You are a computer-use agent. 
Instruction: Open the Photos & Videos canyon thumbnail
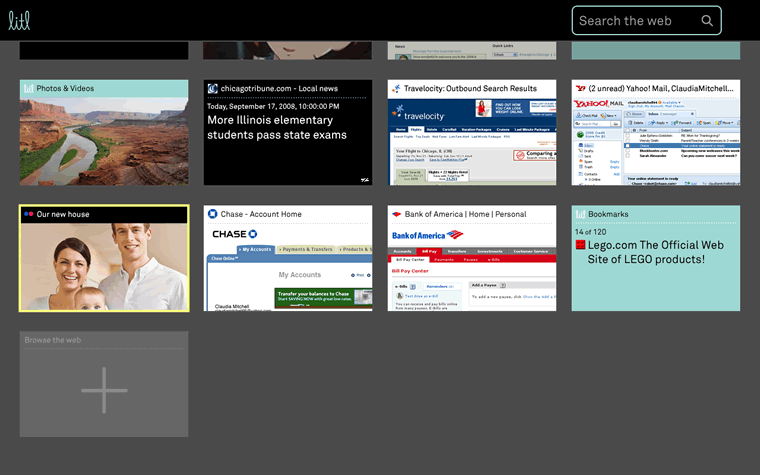pos(104,141)
